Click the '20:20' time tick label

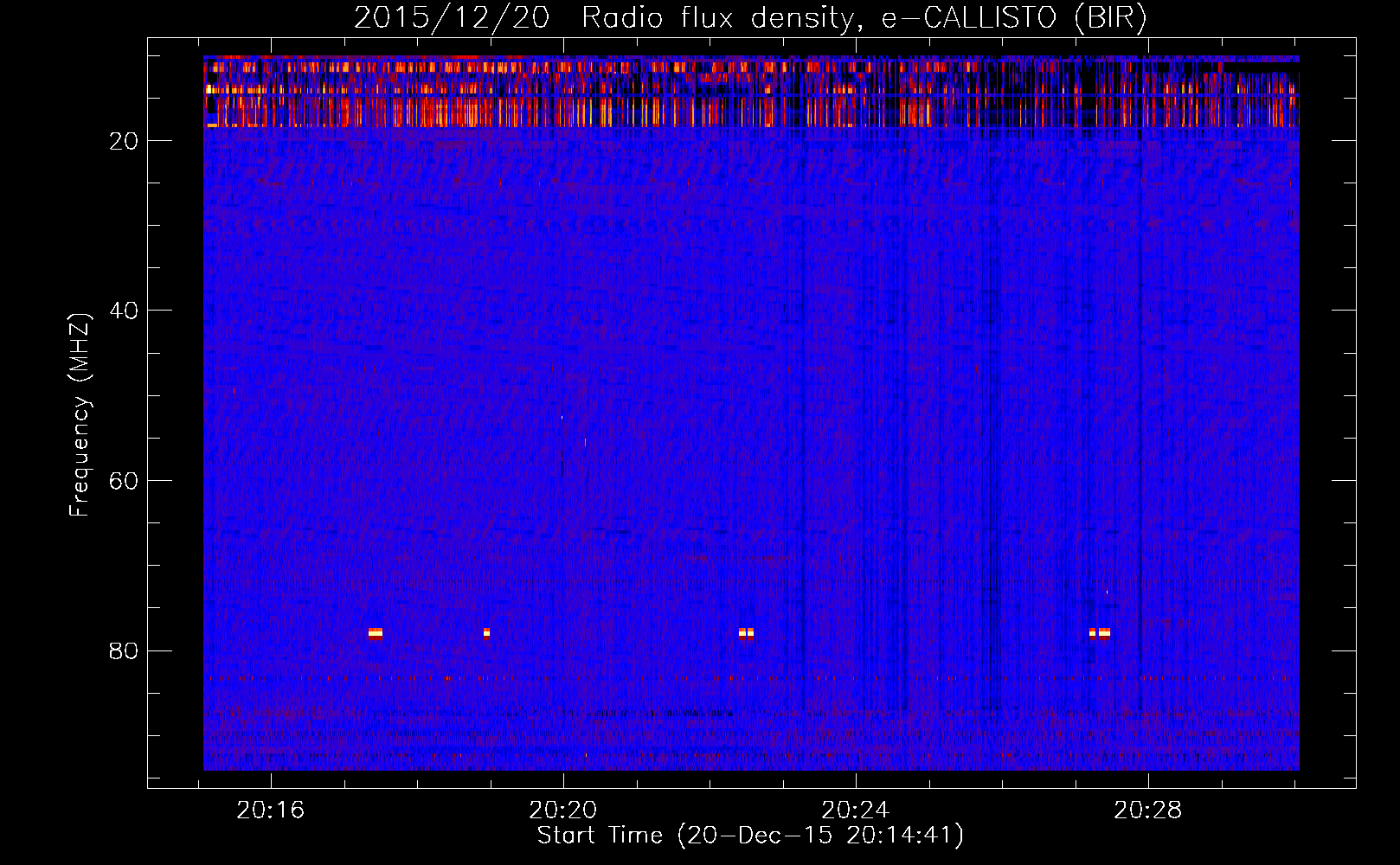click(563, 811)
